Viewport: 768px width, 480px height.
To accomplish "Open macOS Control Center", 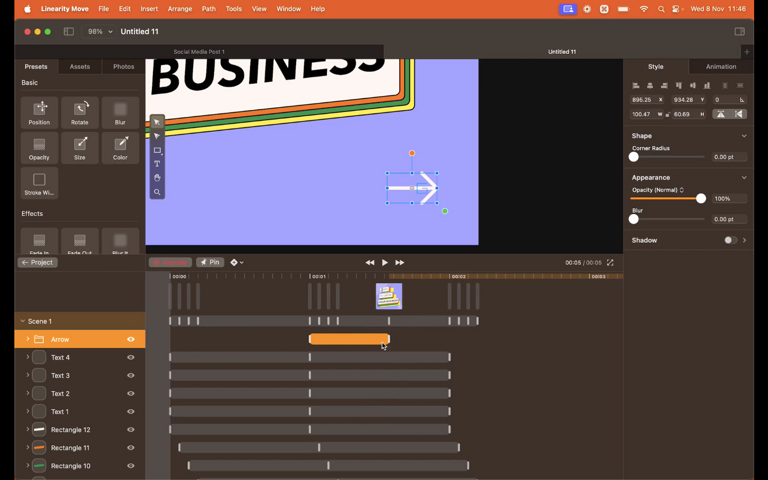I will (676, 9).
